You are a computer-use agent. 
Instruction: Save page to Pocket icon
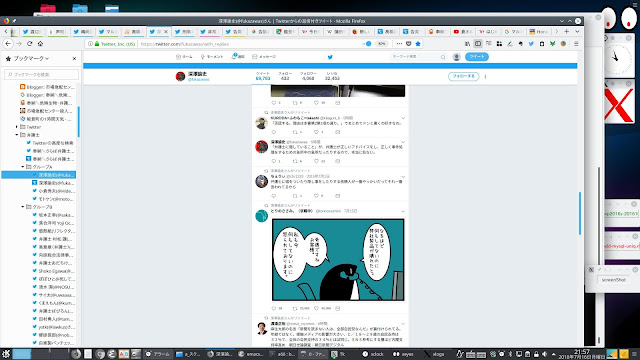pos(409,44)
